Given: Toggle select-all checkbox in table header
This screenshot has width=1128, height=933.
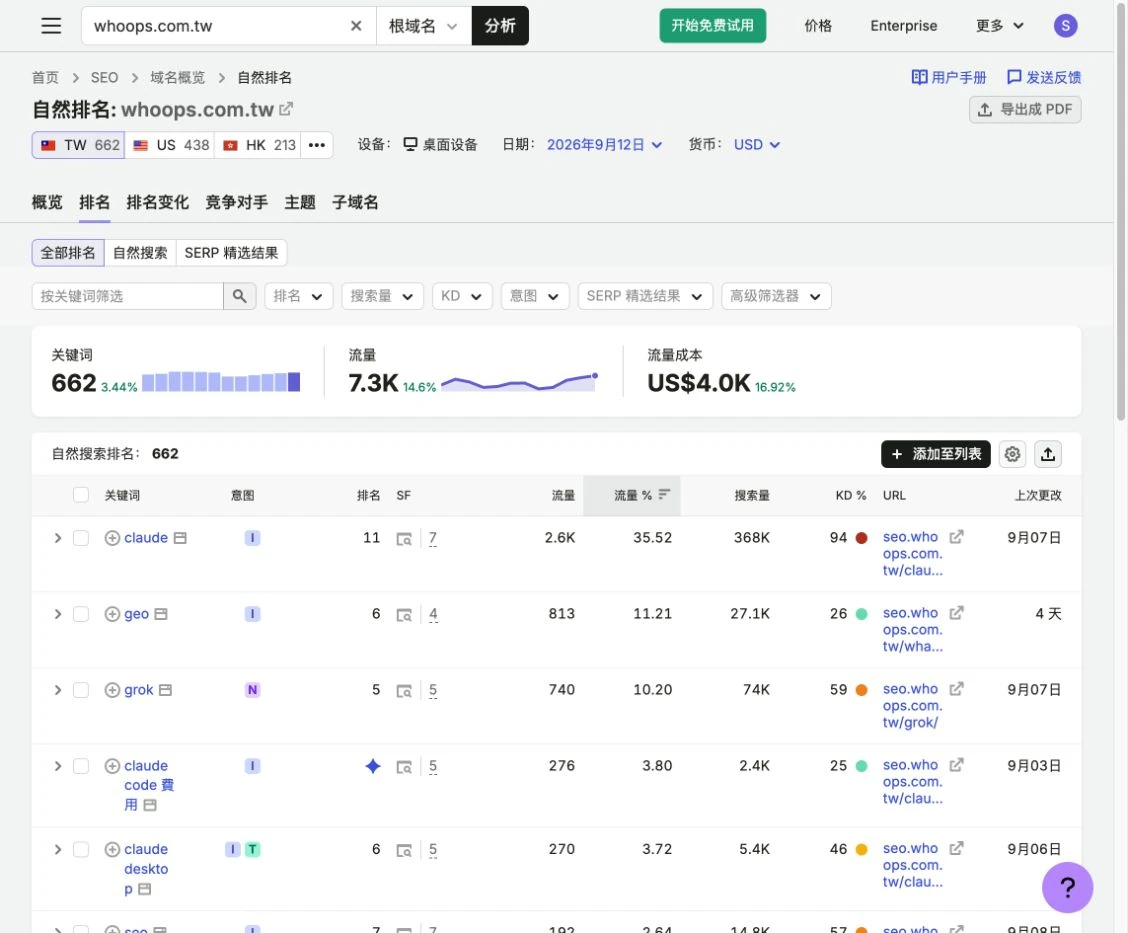Looking at the screenshot, I should [x=81, y=495].
